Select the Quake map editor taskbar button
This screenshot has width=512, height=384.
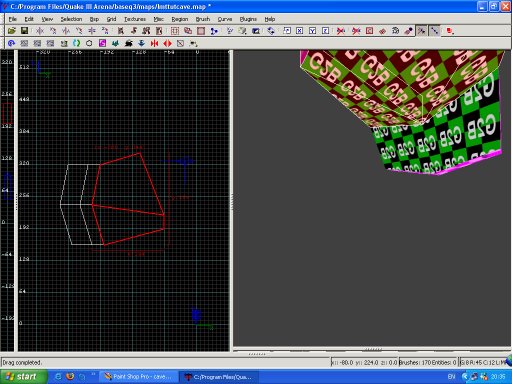219,377
